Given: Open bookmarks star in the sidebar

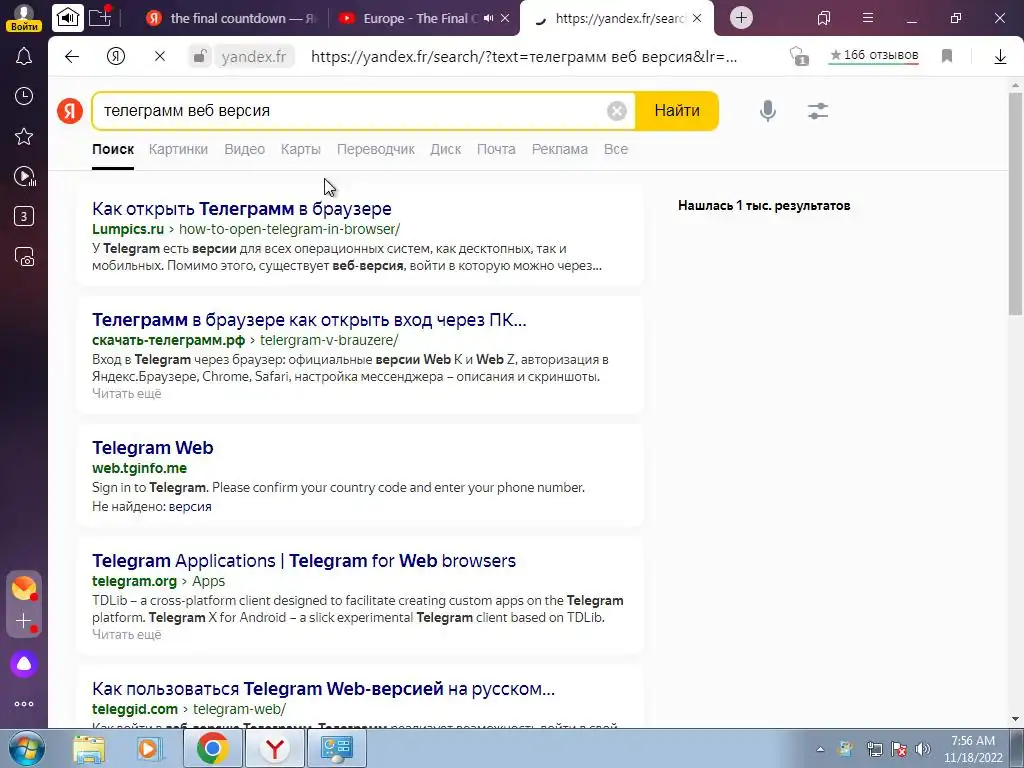Looking at the screenshot, I should [24, 136].
